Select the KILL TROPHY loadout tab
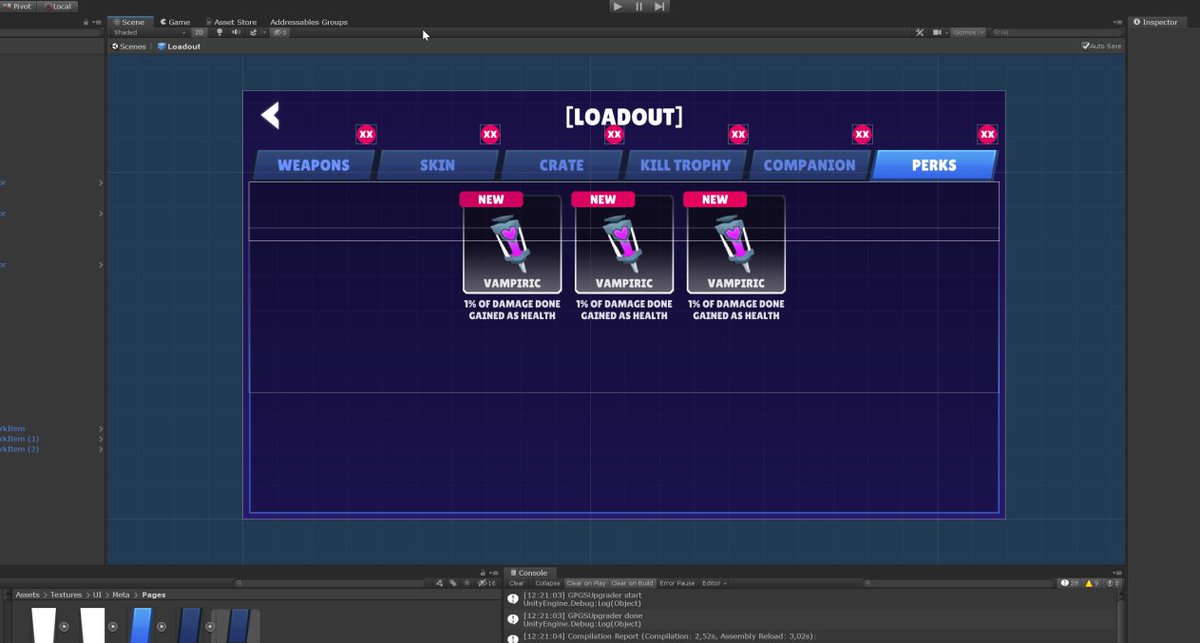 685,165
